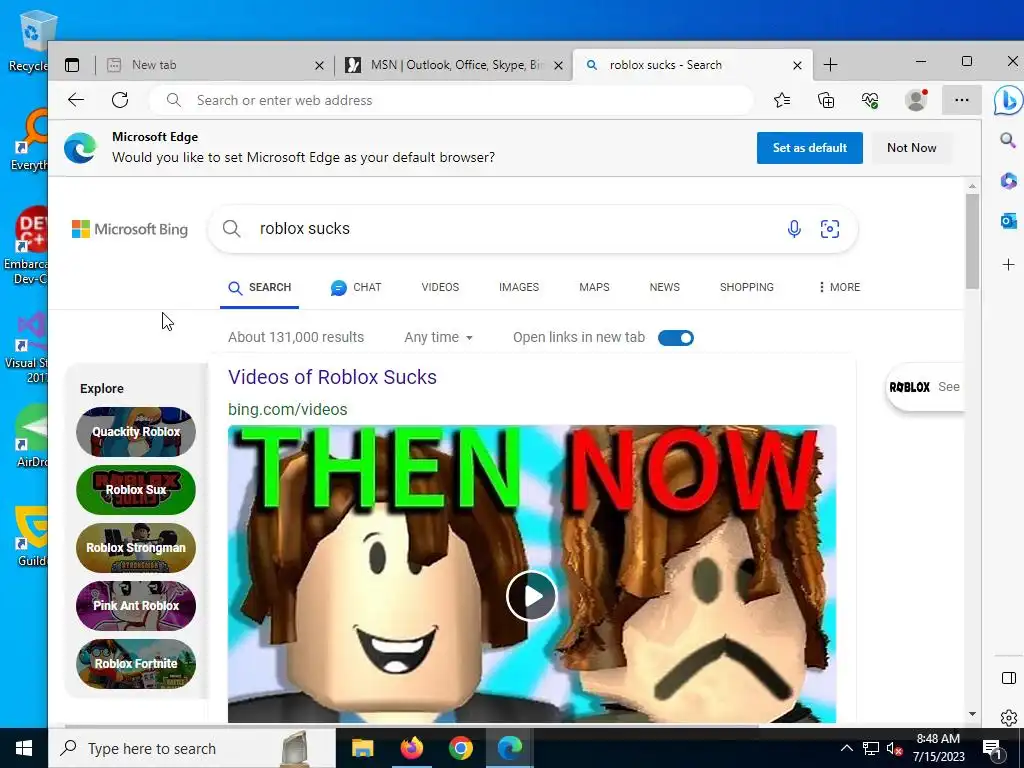This screenshot has width=1024, height=768.
Task: Click the Bing search magnifier in search box
Action: coord(231,229)
